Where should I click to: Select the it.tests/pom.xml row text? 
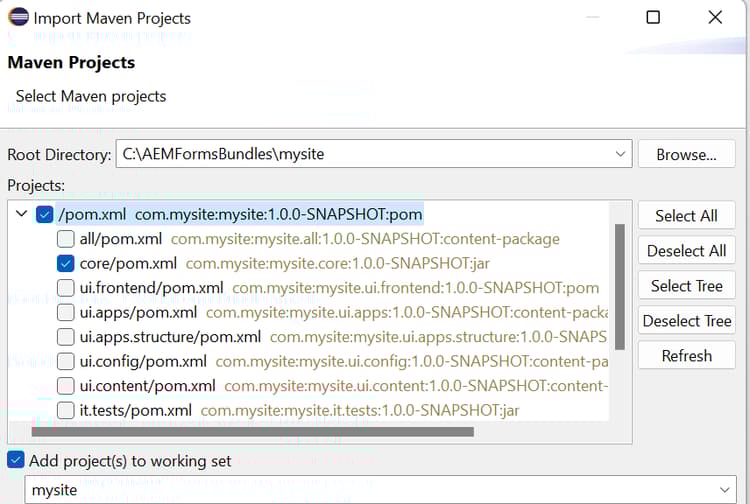[299, 410]
